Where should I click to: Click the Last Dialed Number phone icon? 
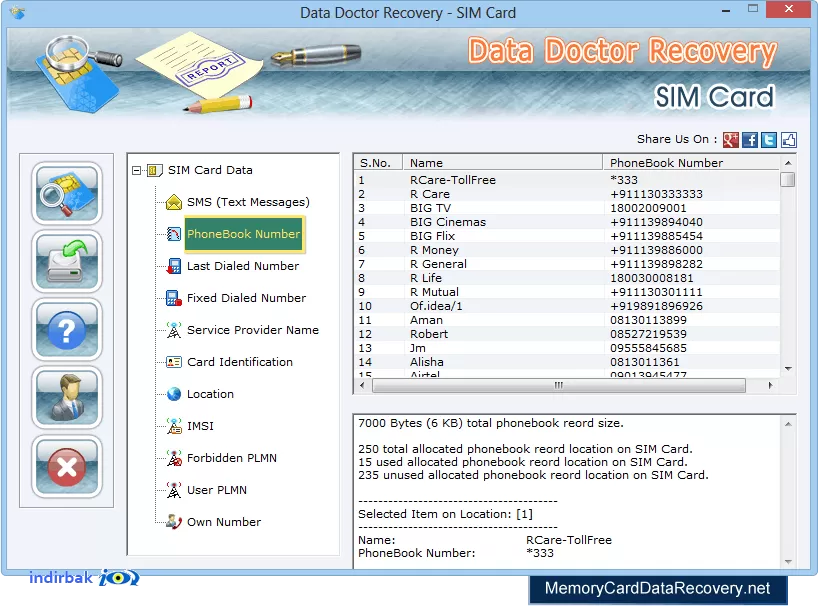coord(174,266)
